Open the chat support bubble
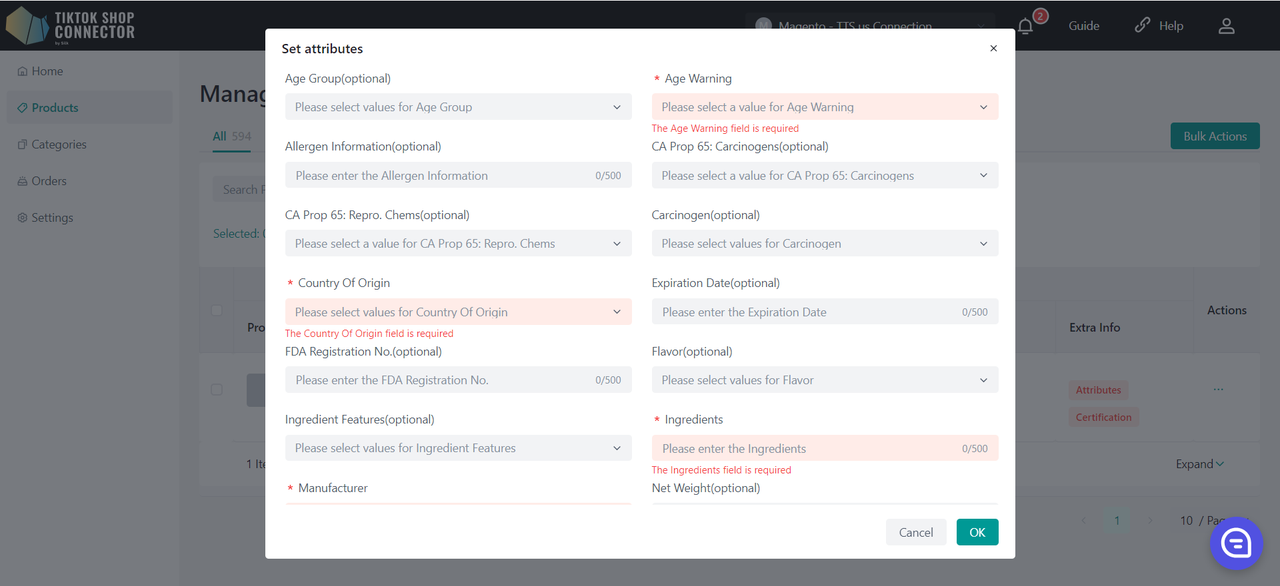 tap(1236, 542)
